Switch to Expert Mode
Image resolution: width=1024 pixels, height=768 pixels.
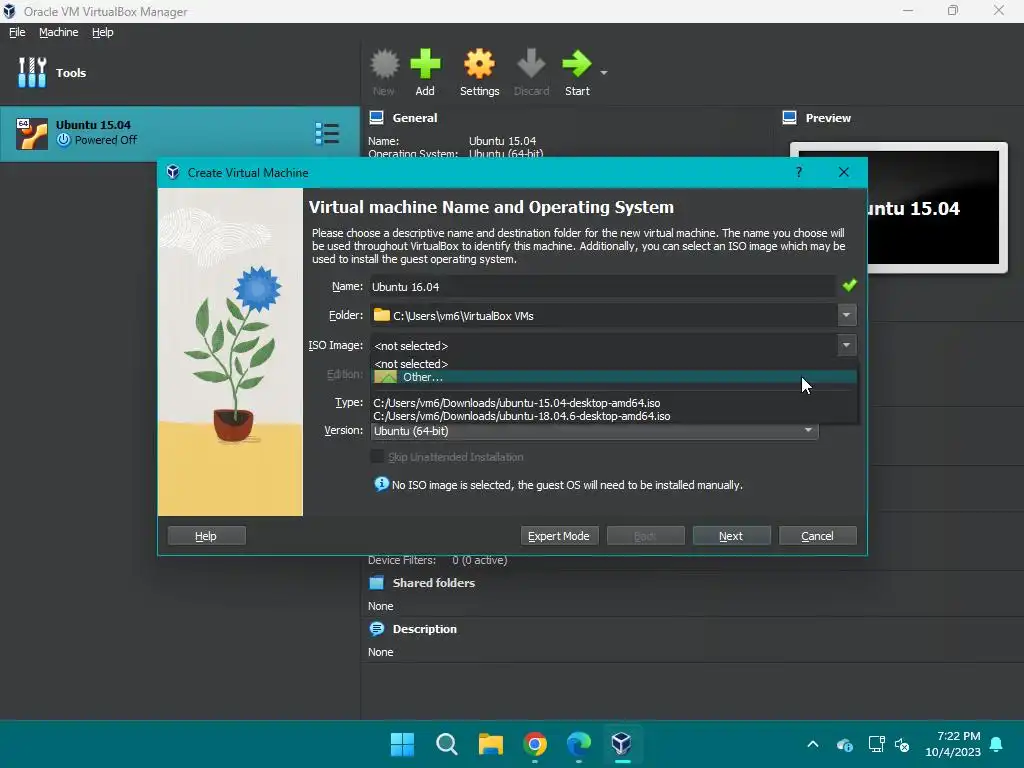[x=558, y=536]
